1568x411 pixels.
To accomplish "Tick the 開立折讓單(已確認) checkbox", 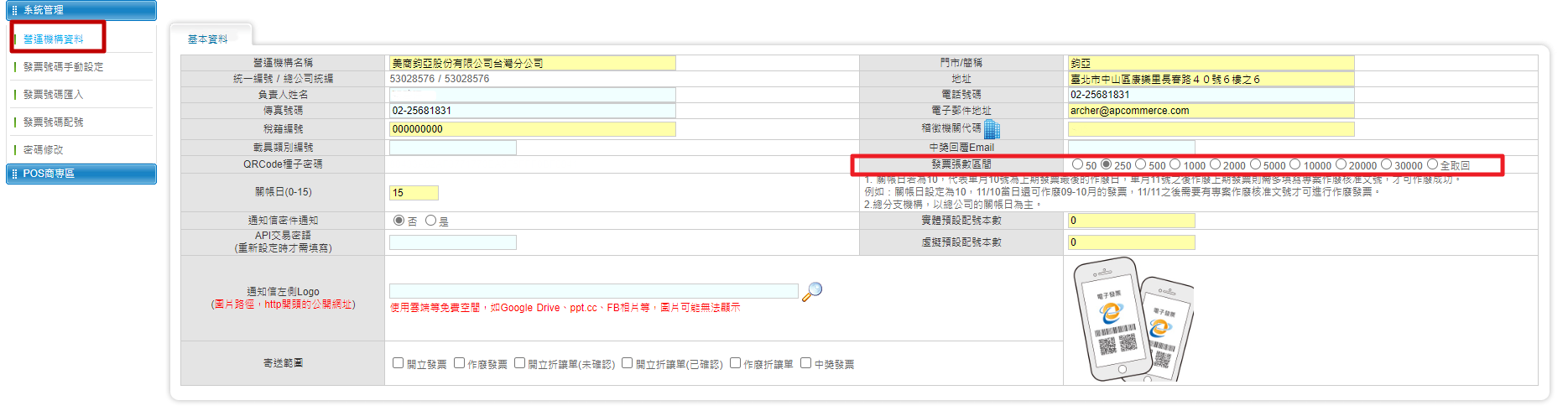I will point(627,362).
